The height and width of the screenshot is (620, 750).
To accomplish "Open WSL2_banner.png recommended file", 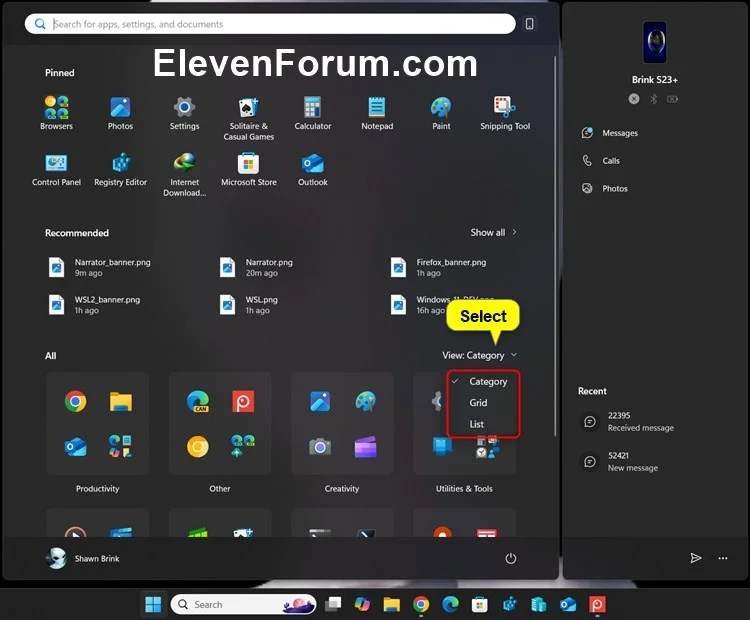I will [95, 305].
